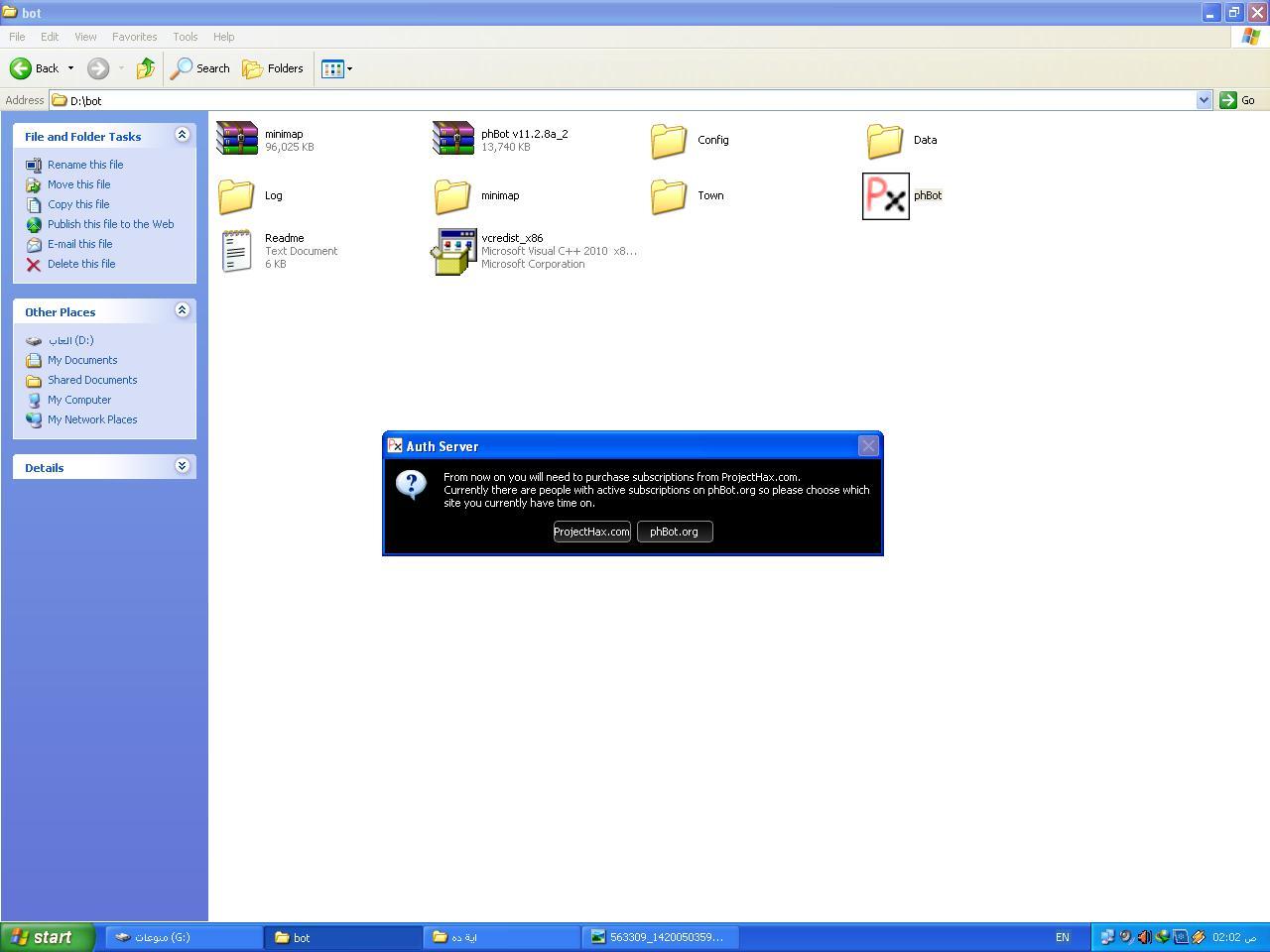Open the Help menu

coord(223,37)
